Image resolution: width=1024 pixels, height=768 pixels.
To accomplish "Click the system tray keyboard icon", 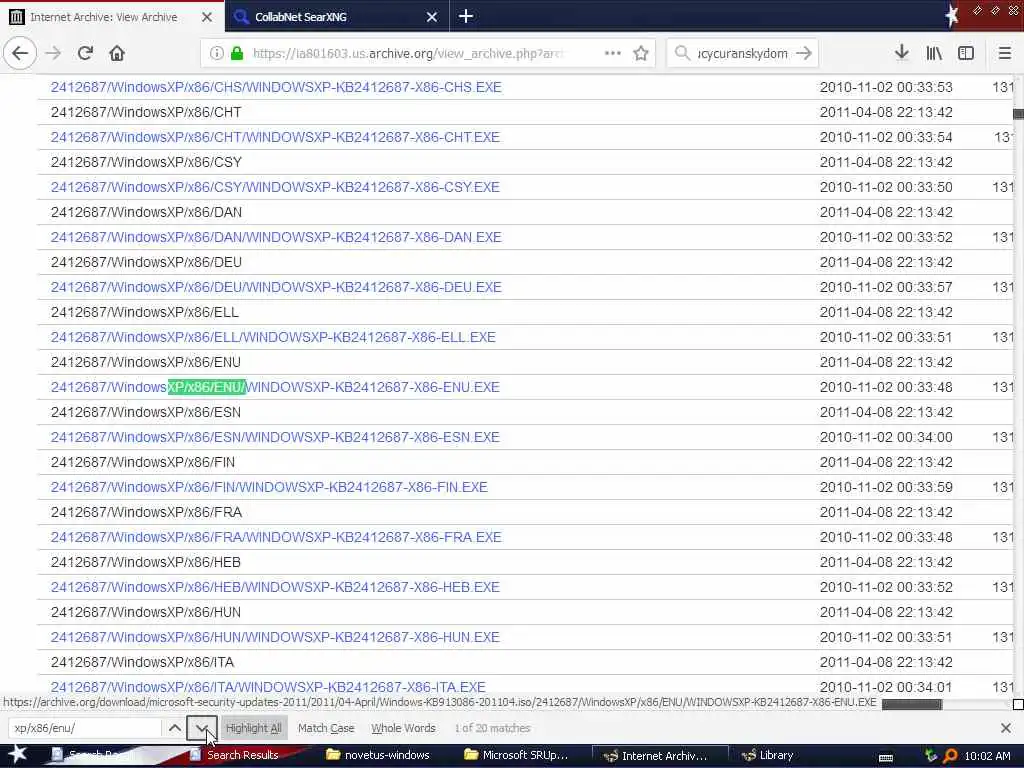I will (886, 756).
